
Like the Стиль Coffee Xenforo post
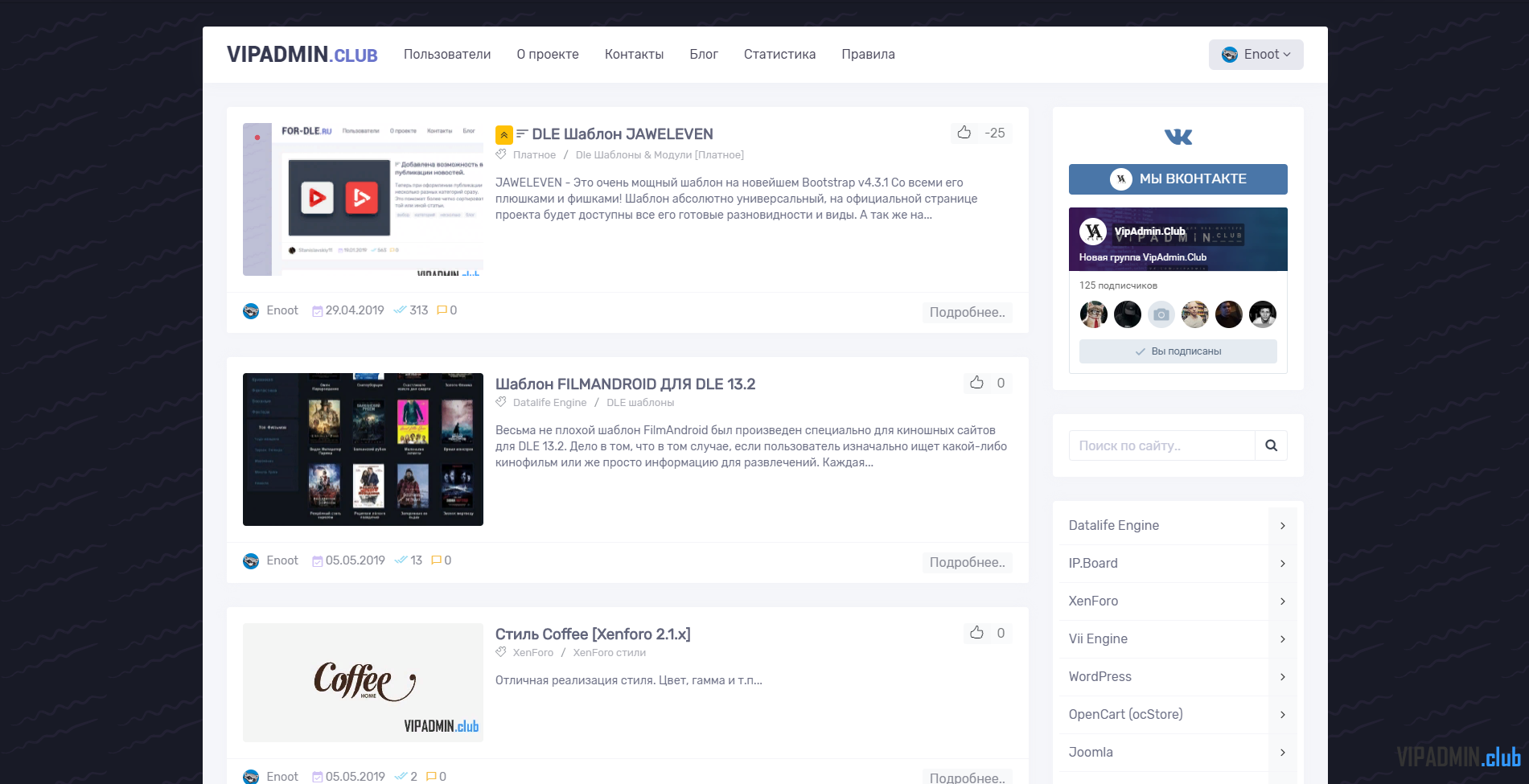pyautogui.click(x=976, y=633)
